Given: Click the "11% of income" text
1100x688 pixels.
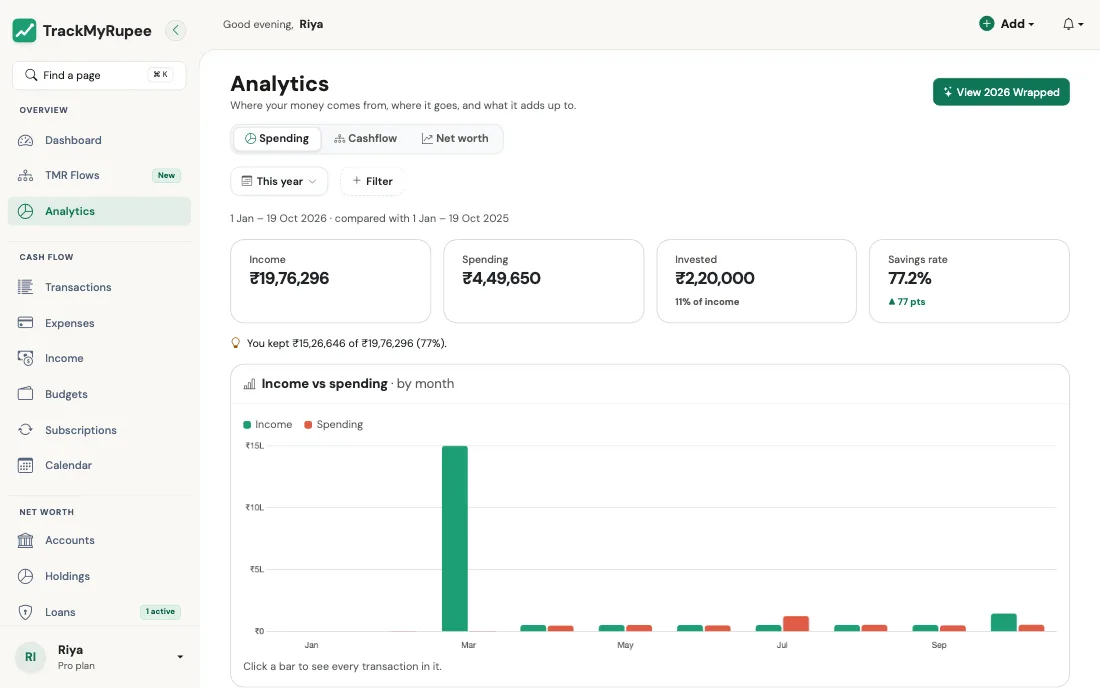Looking at the screenshot, I should pyautogui.click(x=707, y=302).
